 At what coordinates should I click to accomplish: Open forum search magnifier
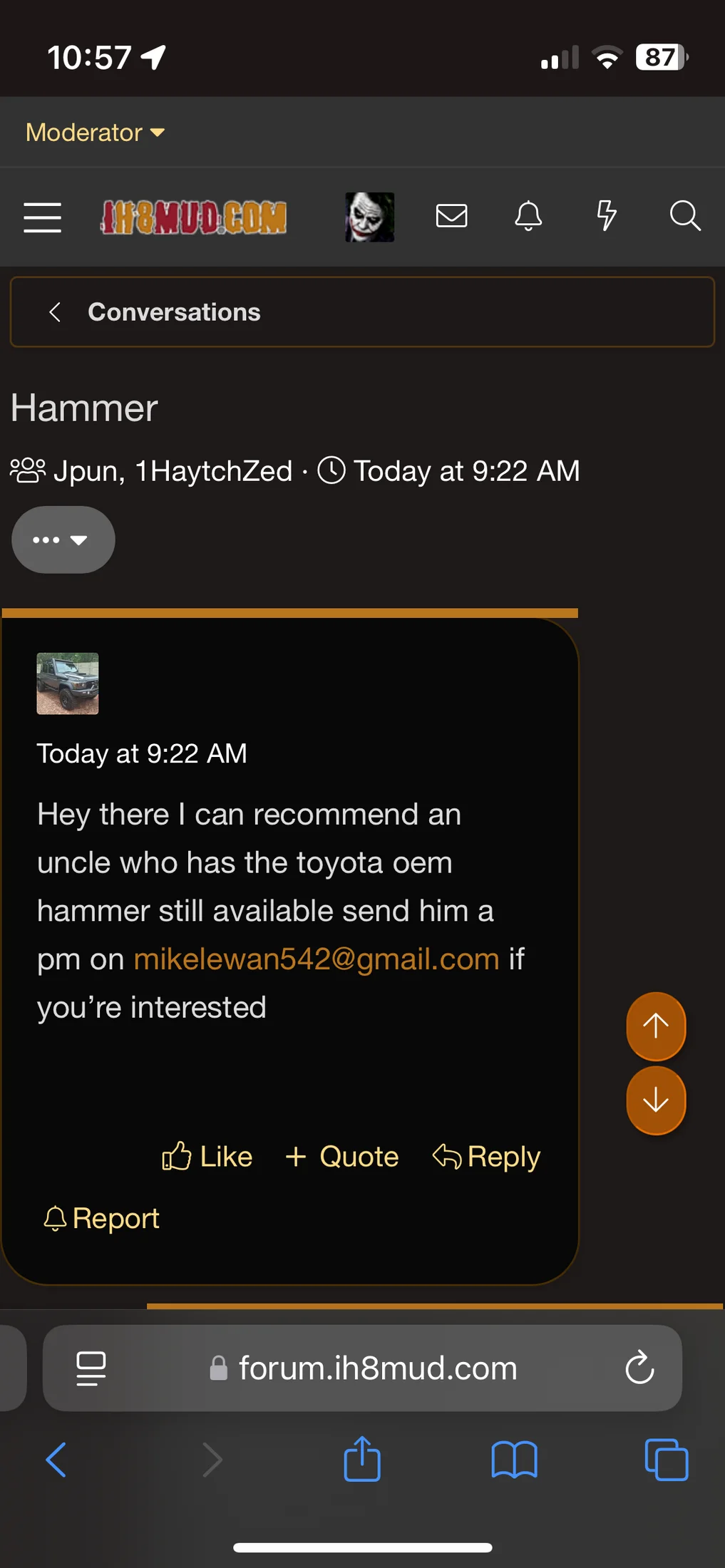pyautogui.click(x=684, y=216)
